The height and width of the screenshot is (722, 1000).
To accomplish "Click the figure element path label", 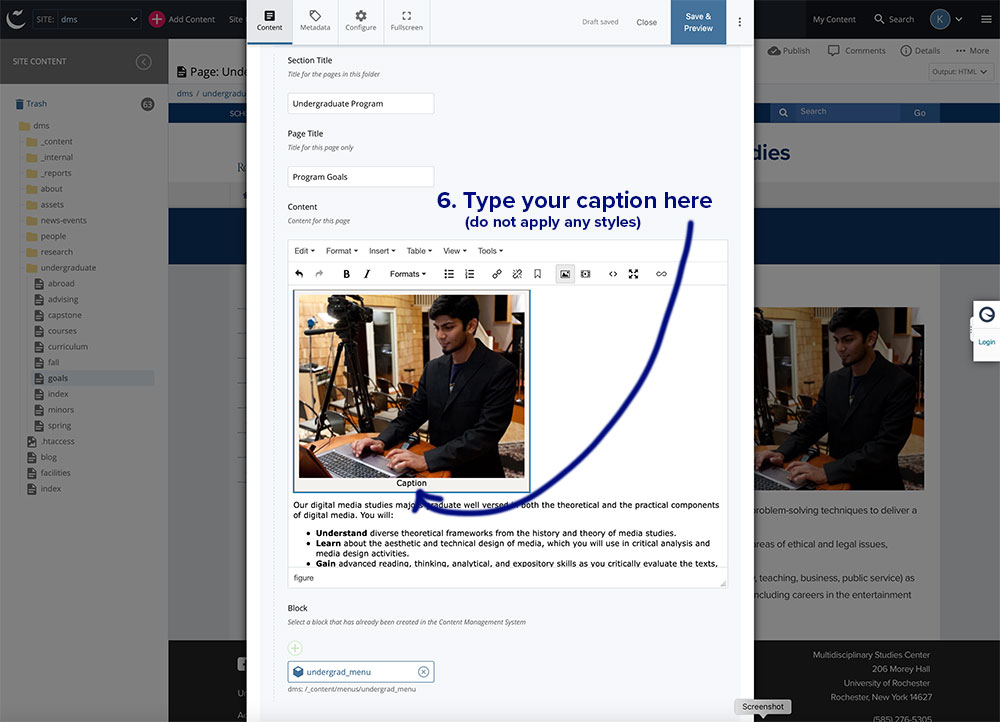I will point(304,578).
